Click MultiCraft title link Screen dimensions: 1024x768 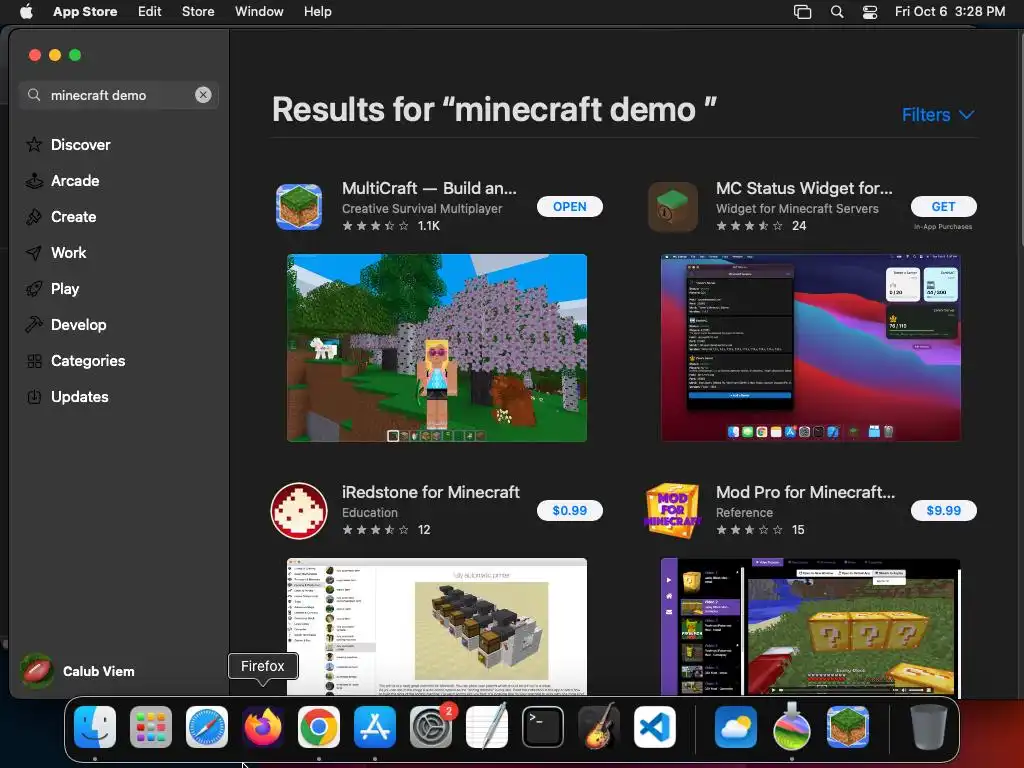pyautogui.click(x=429, y=188)
